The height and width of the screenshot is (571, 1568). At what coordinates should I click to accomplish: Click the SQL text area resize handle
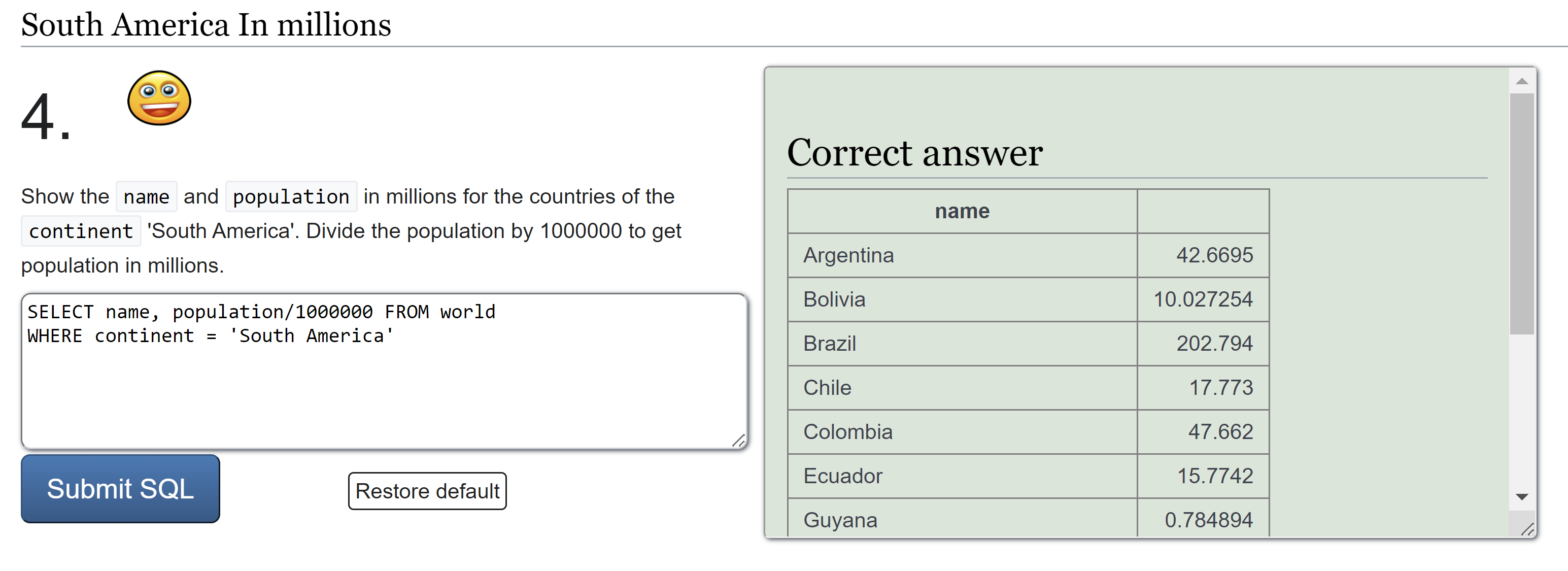point(738,441)
